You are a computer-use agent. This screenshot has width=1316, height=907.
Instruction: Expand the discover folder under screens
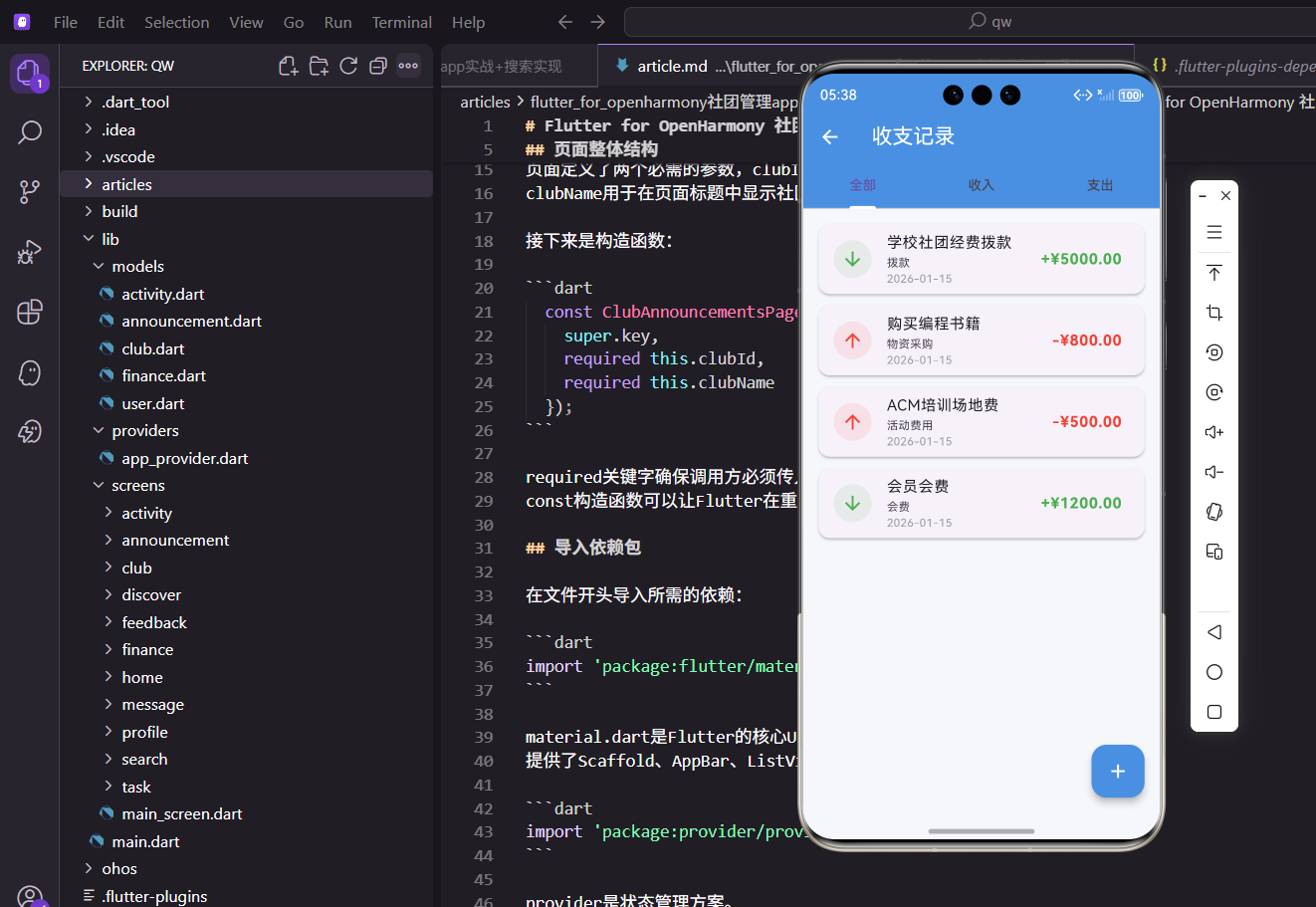click(x=150, y=594)
